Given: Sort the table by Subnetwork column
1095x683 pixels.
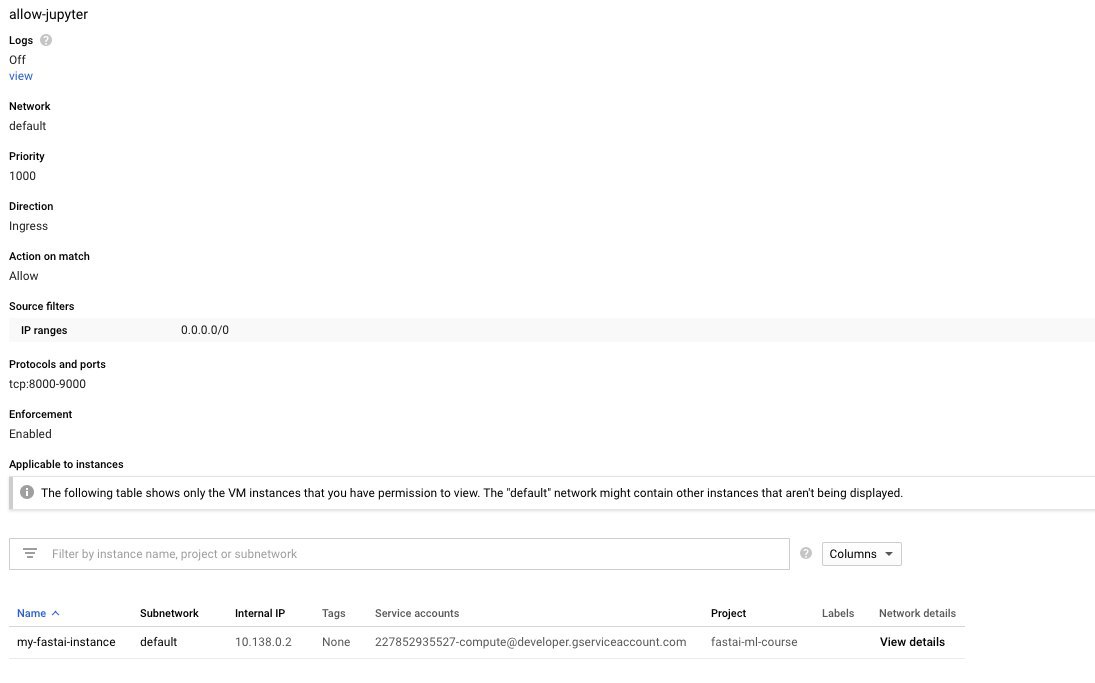Looking at the screenshot, I should coord(169,613).
